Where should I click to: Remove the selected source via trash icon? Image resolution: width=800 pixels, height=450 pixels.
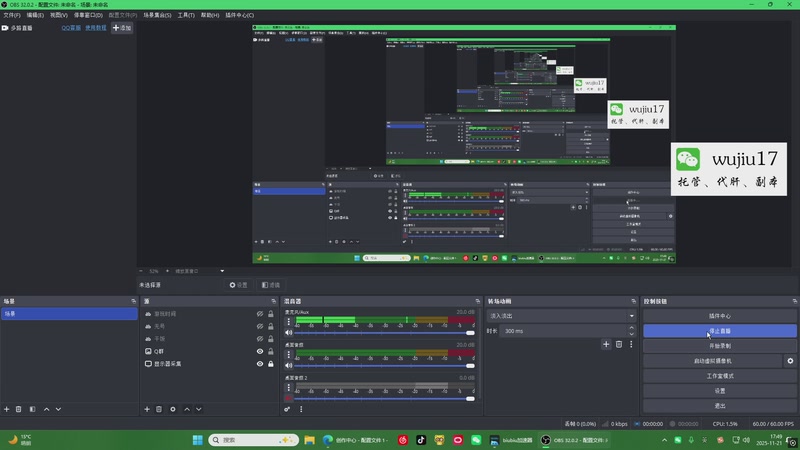pyautogui.click(x=159, y=409)
